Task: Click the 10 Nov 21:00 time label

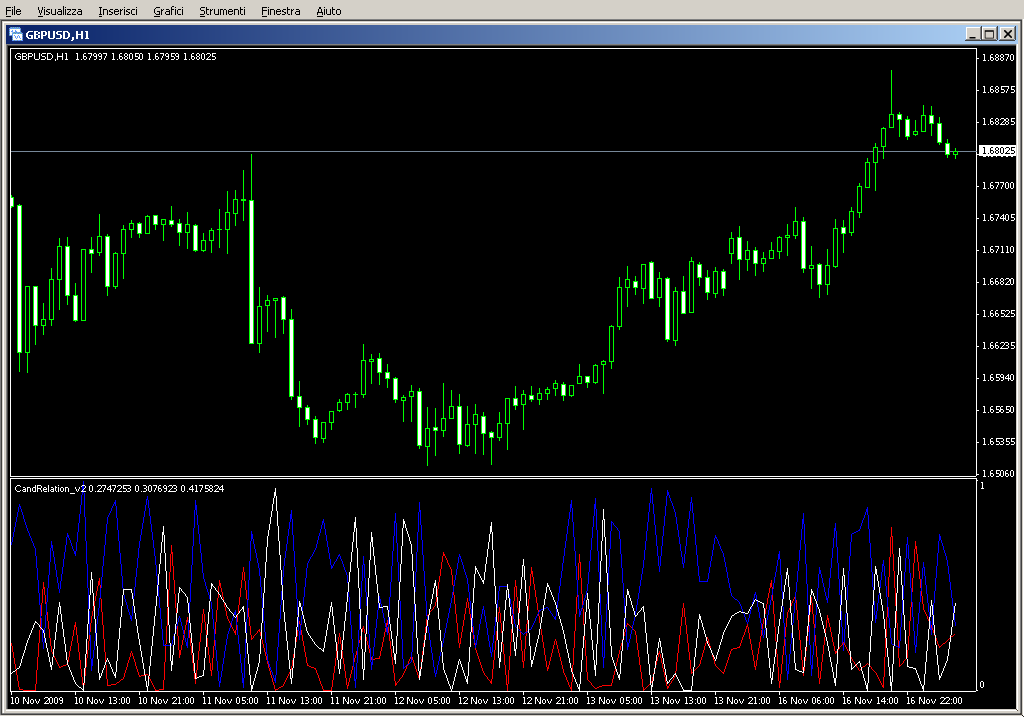Action: coord(166,701)
